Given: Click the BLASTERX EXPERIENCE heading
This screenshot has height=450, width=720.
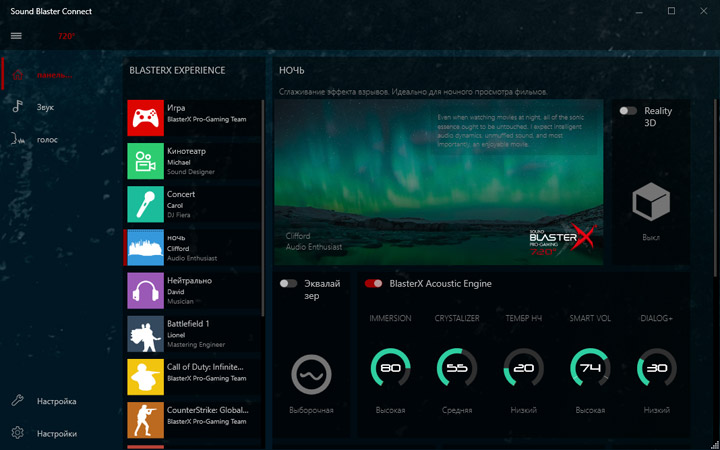Looking at the screenshot, I should click(177, 70).
